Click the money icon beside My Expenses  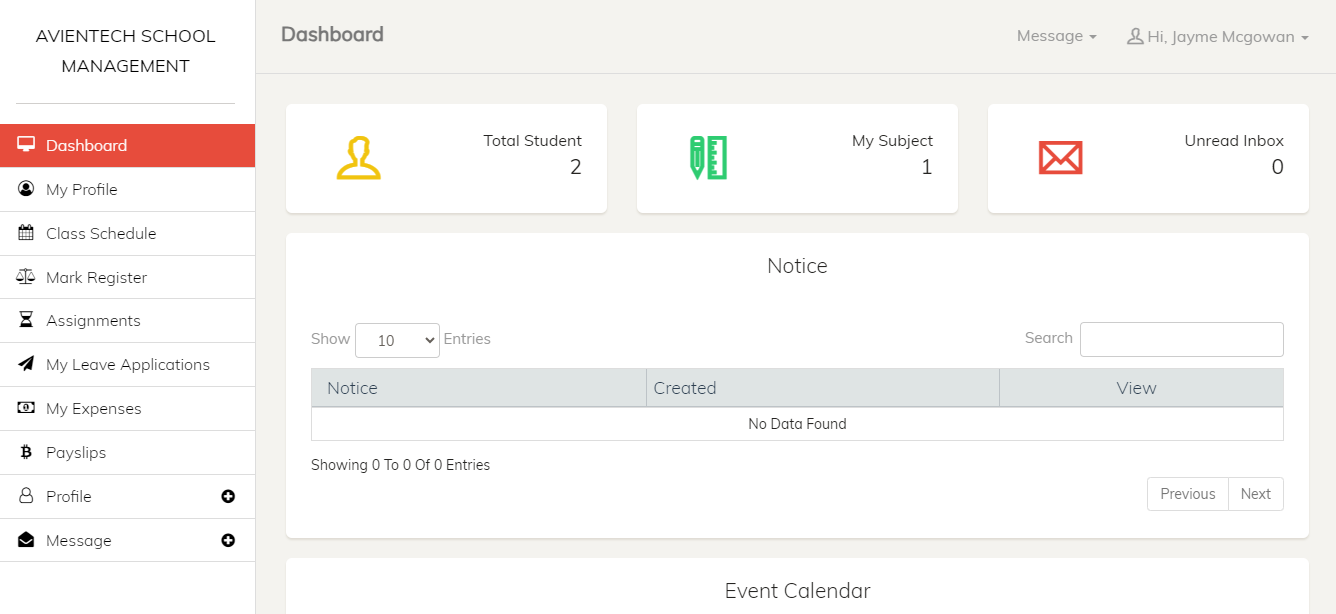pos(26,408)
